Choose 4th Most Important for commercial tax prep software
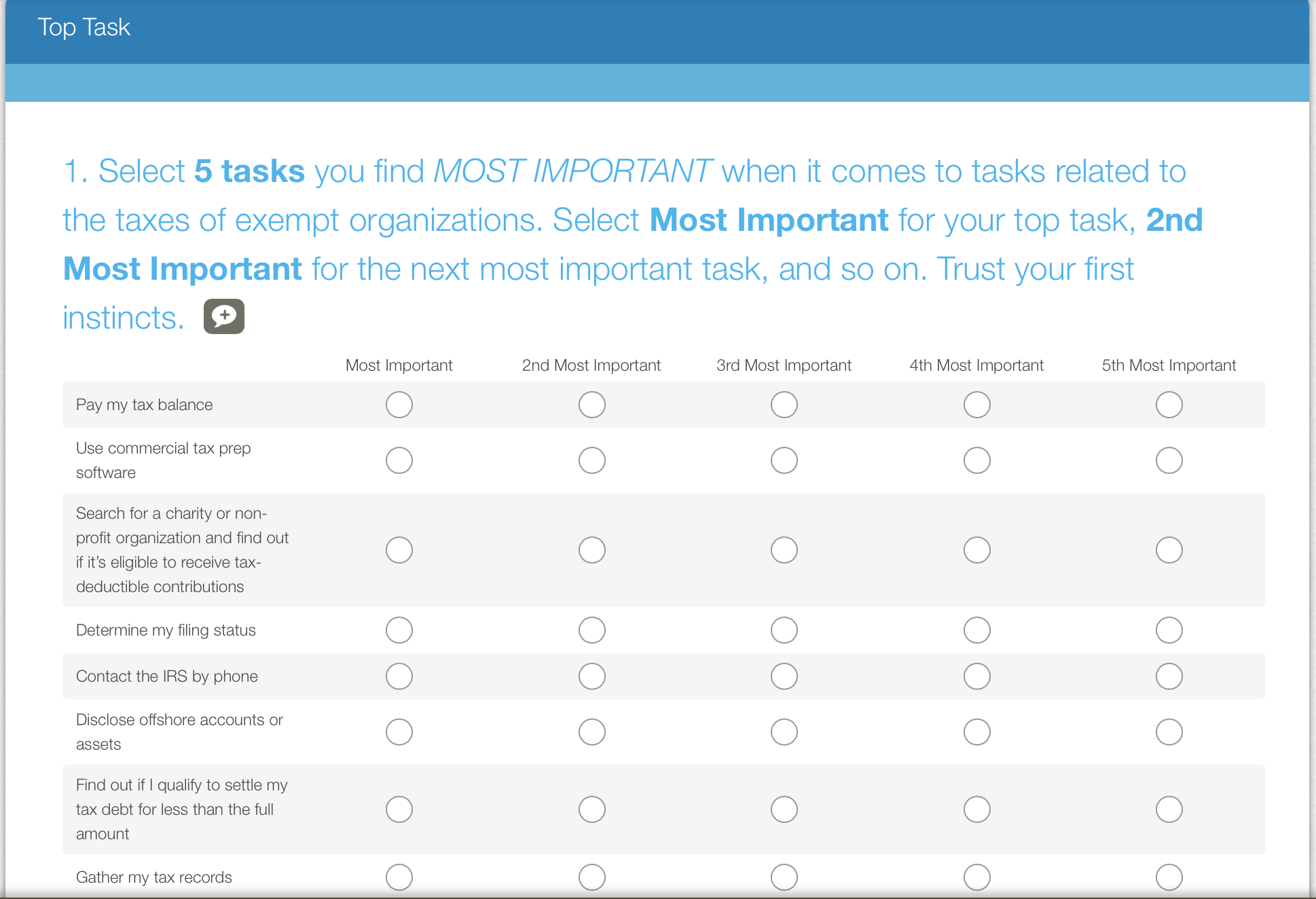 (x=976, y=460)
